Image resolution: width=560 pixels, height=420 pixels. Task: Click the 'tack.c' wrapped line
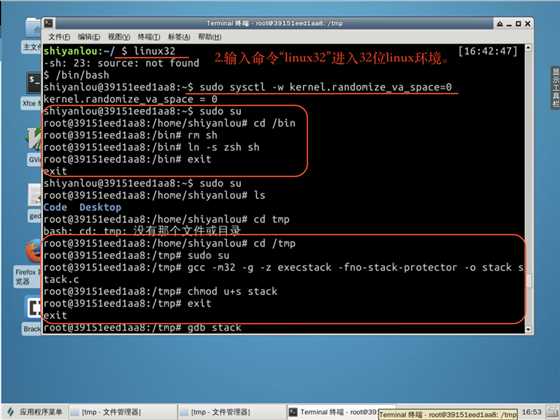pyautogui.click(x=61, y=280)
